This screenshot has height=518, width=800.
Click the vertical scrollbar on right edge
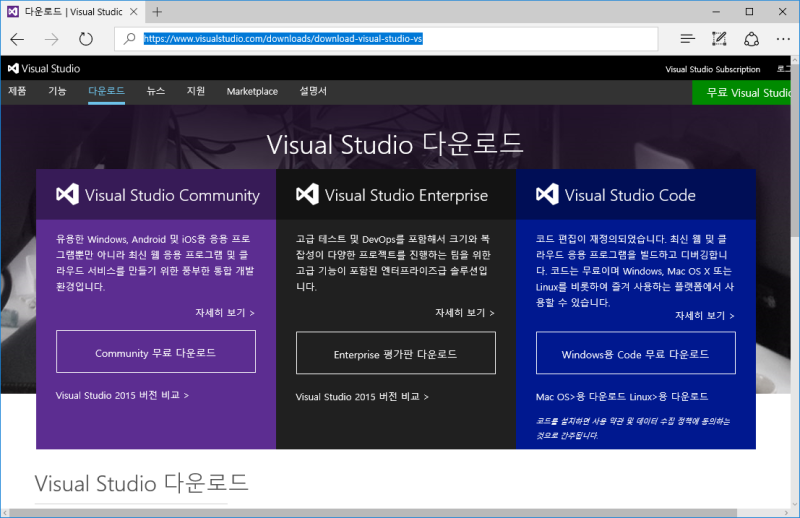pyautogui.click(x=795, y=151)
